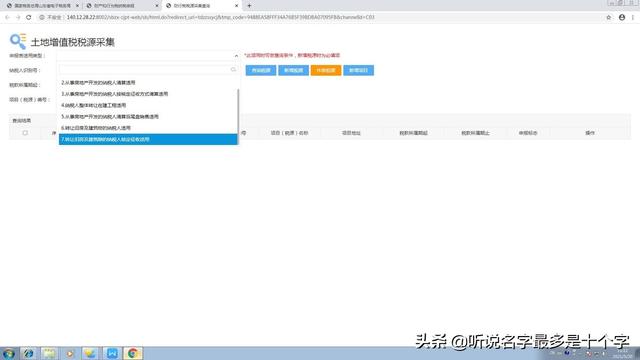Click the 项目（税源）编号 field label
Image resolution: width=640 pixels, height=360 pixels.
[x=29, y=100]
